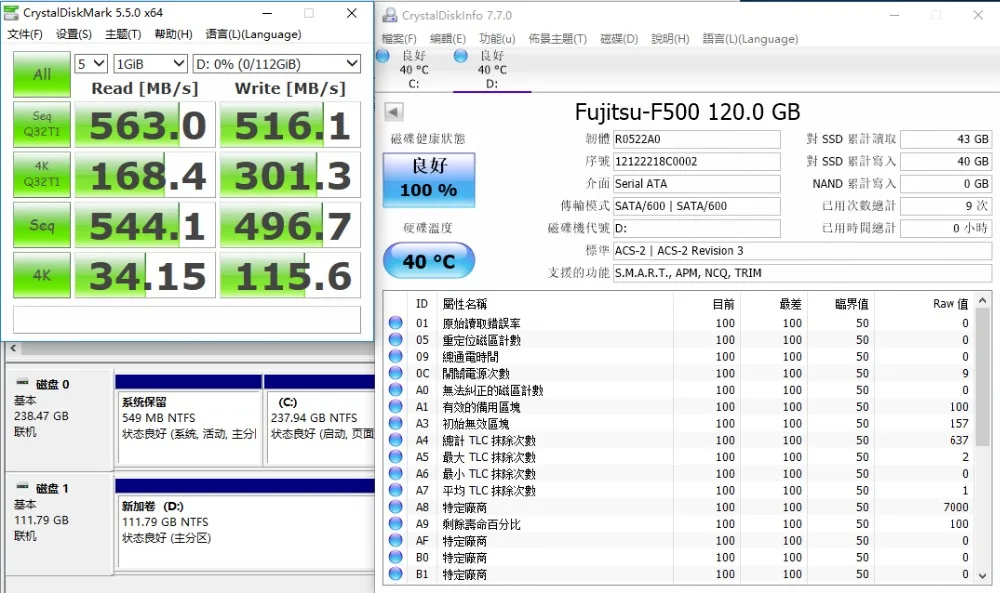Click the CrystalDiskInfo title bar icon
The width and height of the screenshot is (1000, 593).
coord(389,15)
